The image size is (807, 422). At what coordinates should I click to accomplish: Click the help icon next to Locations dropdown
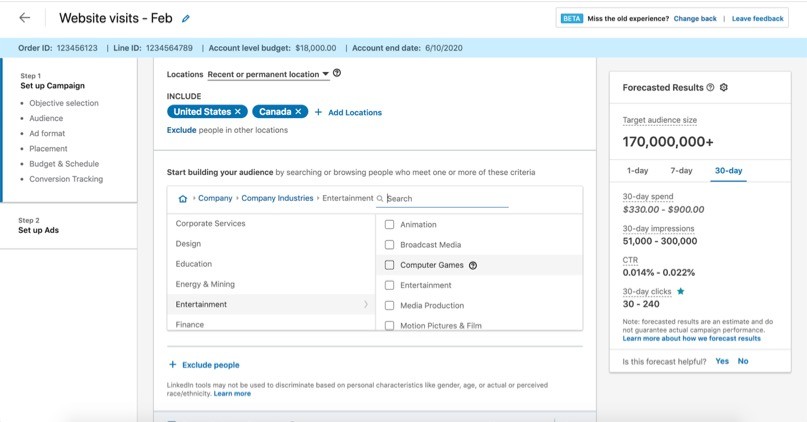(x=337, y=73)
